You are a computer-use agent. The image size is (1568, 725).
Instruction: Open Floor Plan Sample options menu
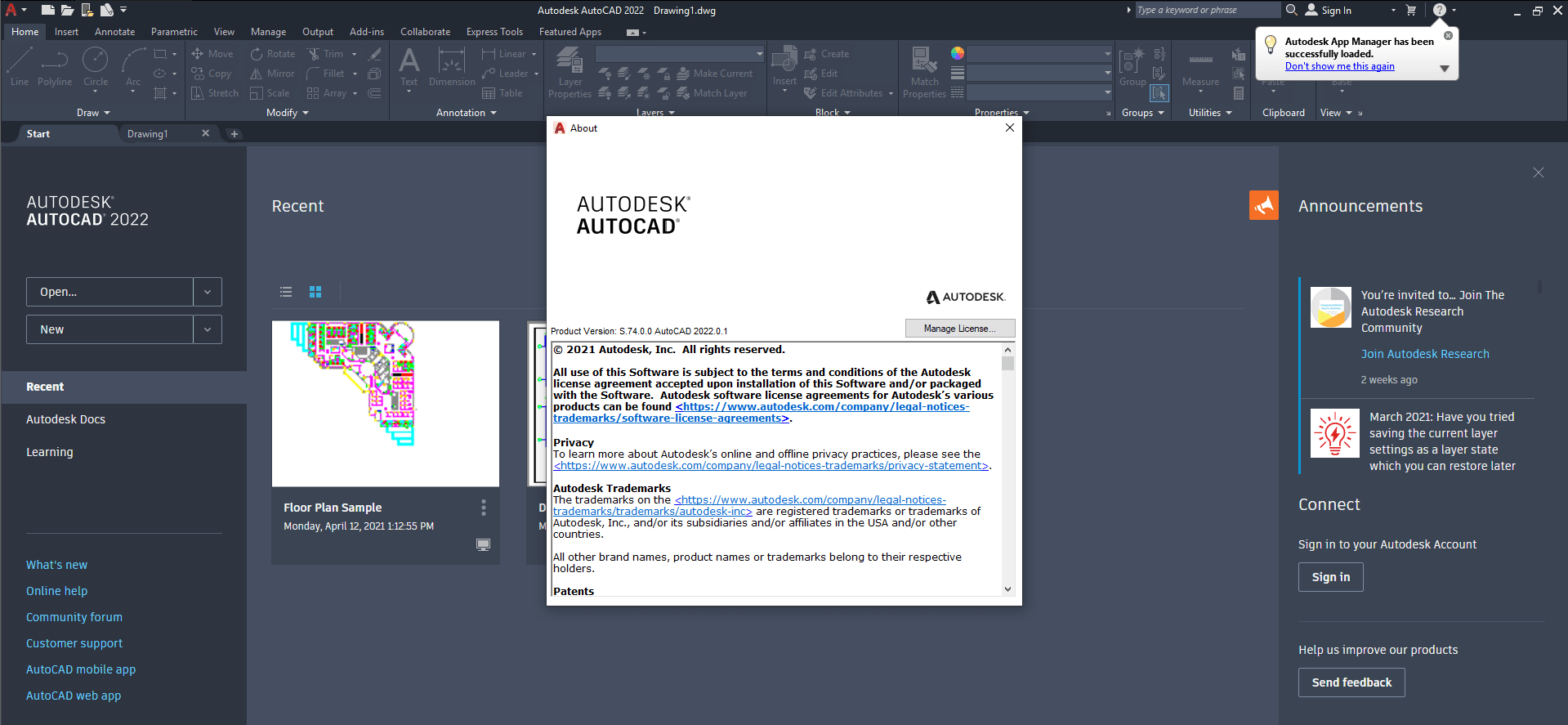[x=484, y=508]
